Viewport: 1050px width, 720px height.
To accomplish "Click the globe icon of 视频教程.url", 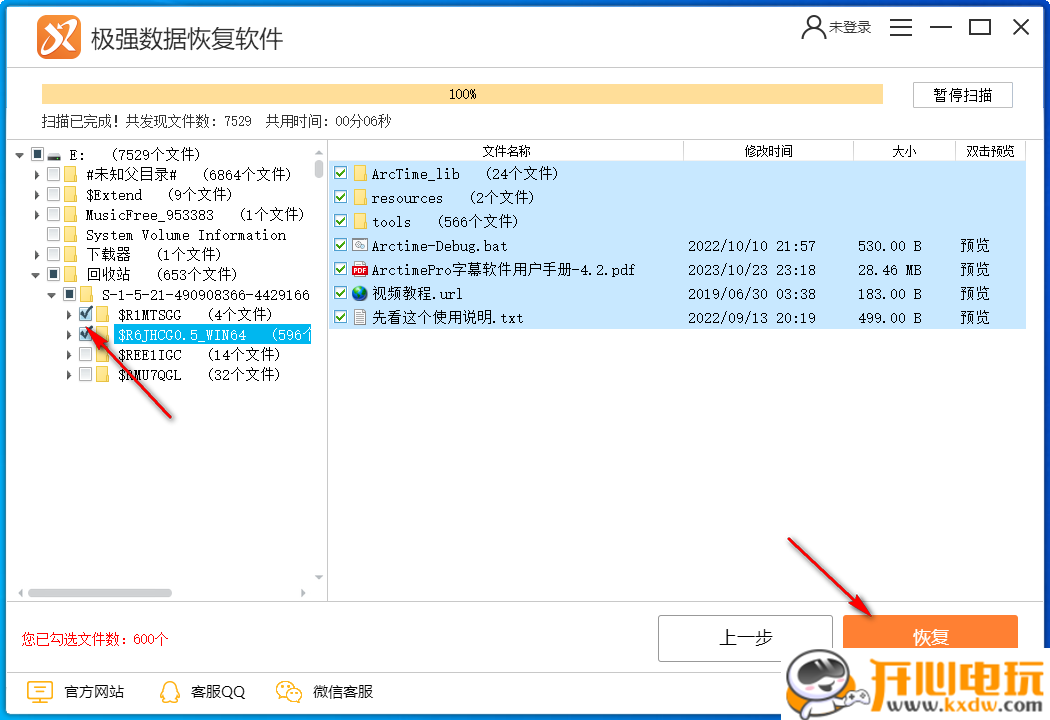I will tap(360, 293).
